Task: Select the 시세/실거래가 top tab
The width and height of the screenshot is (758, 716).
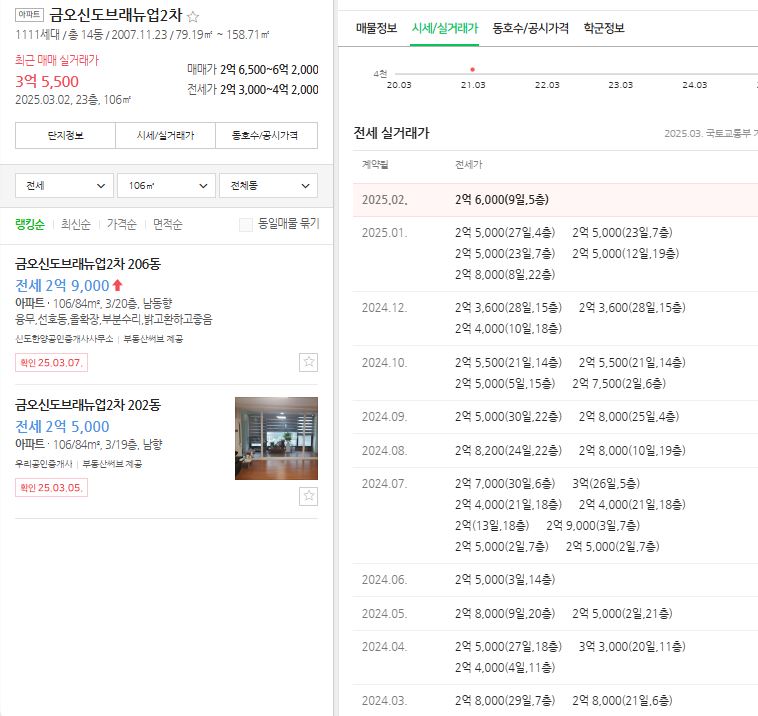Action: 444,28
